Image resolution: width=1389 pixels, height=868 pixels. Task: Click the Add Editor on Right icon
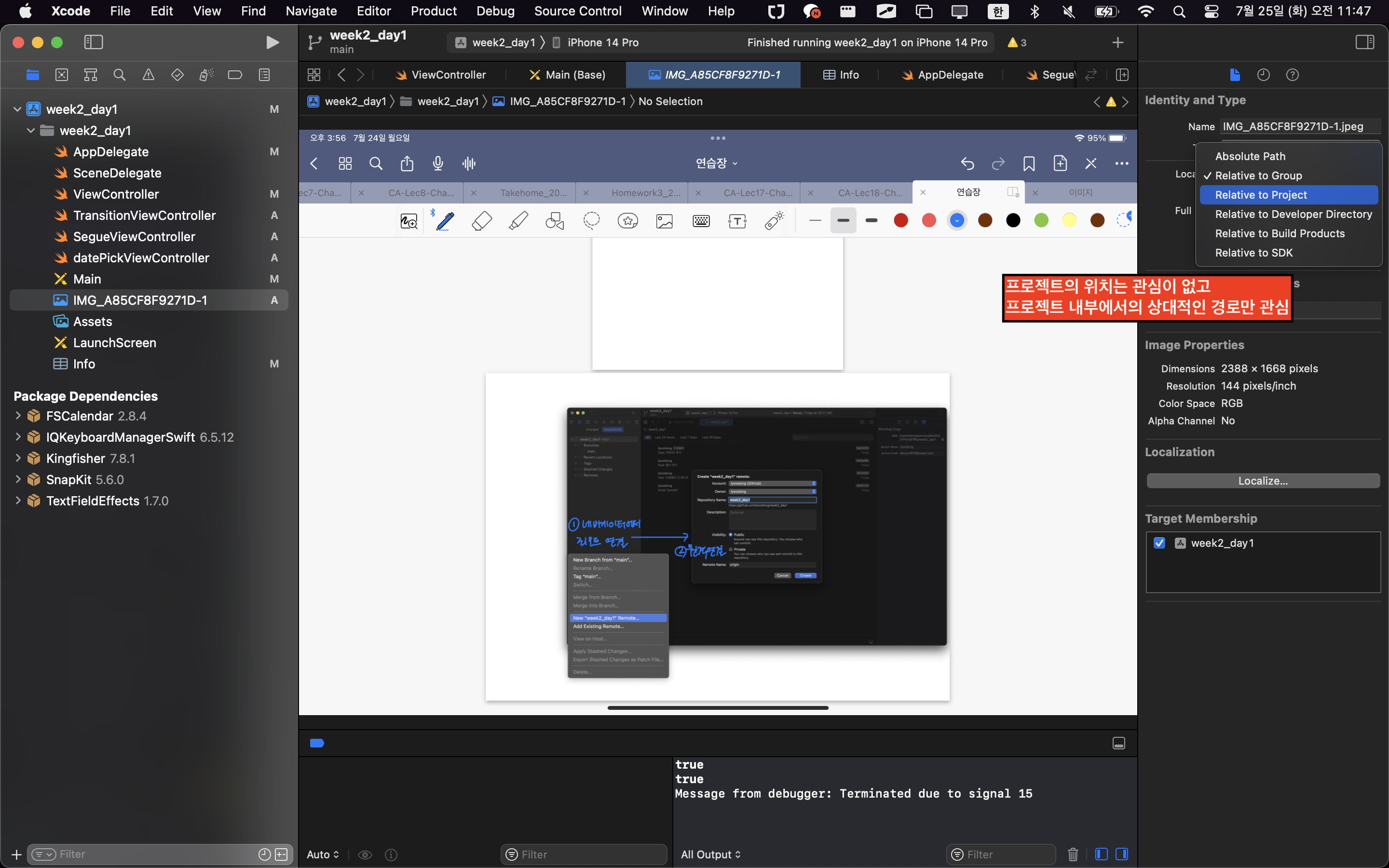pyautogui.click(x=1122, y=75)
